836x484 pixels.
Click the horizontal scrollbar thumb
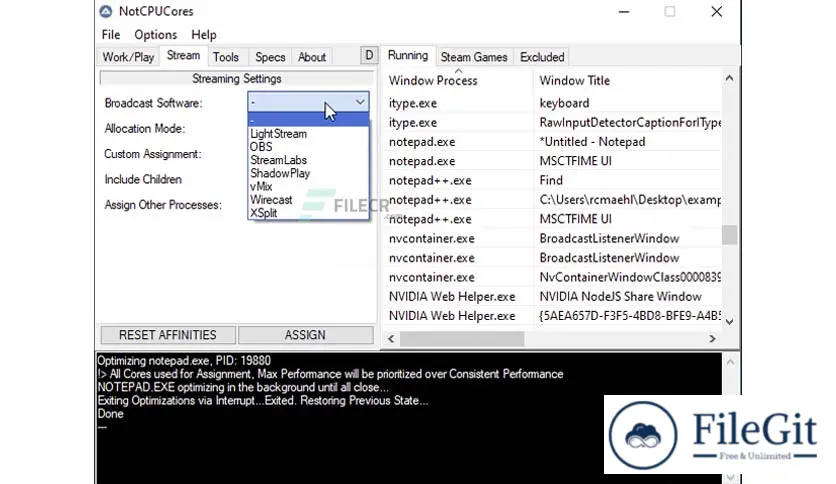(462, 338)
